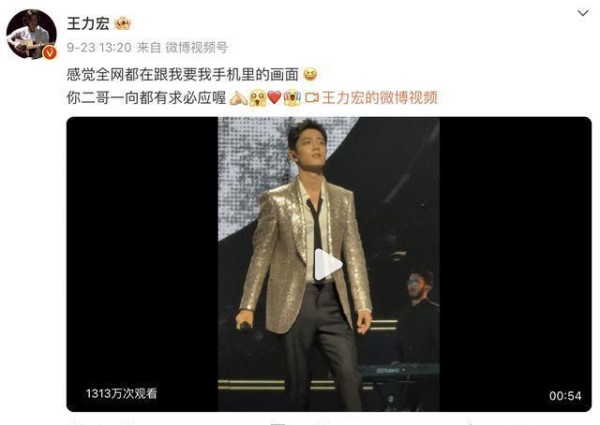600x425 pixels.
Task: Expand the post options chevron menu
Action: coord(583,13)
